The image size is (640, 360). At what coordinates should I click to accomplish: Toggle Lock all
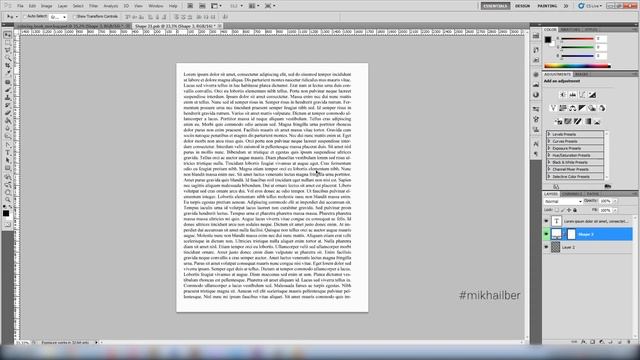(575, 210)
